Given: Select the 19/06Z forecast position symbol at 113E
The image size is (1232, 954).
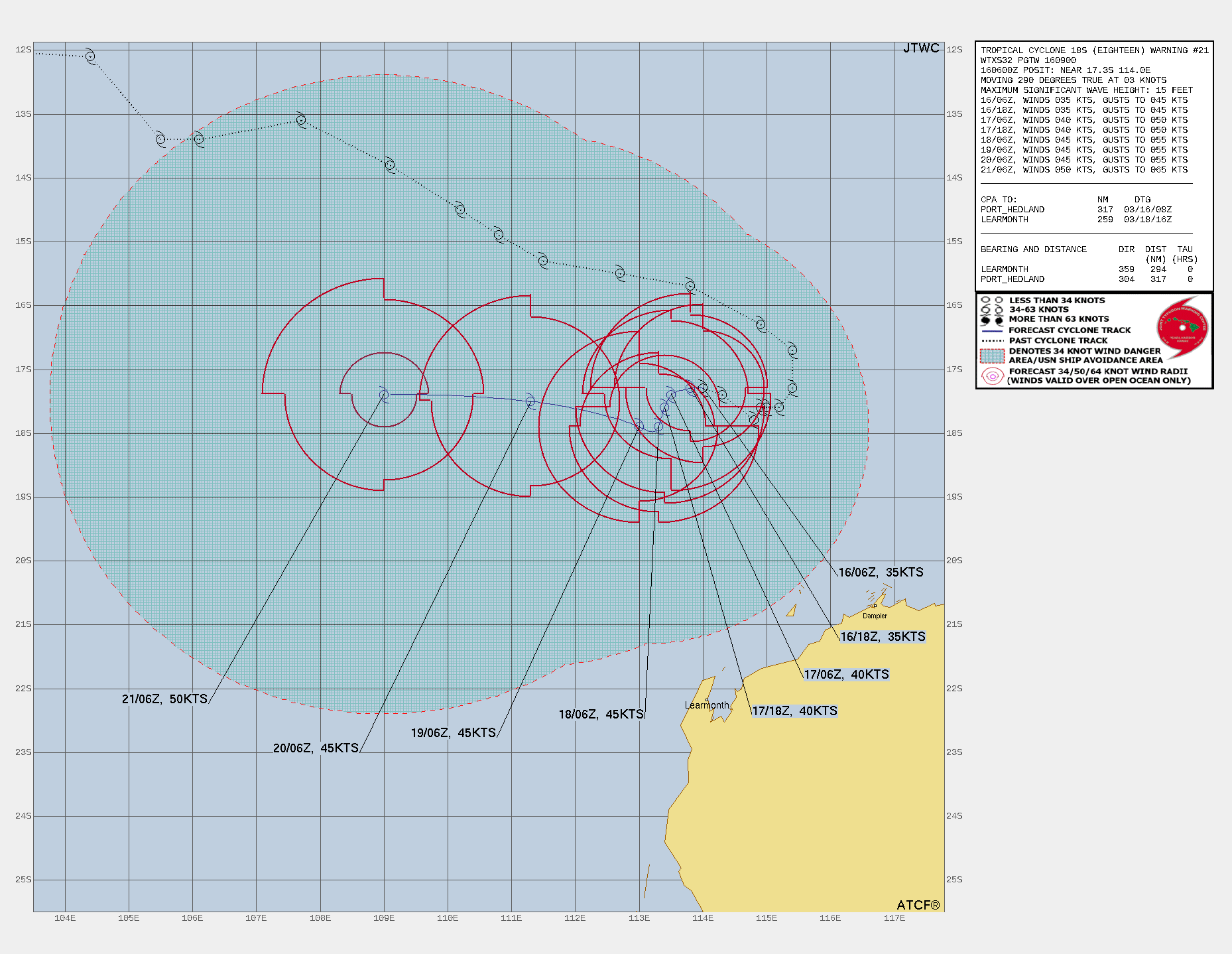Looking at the screenshot, I should pyautogui.click(x=639, y=426).
